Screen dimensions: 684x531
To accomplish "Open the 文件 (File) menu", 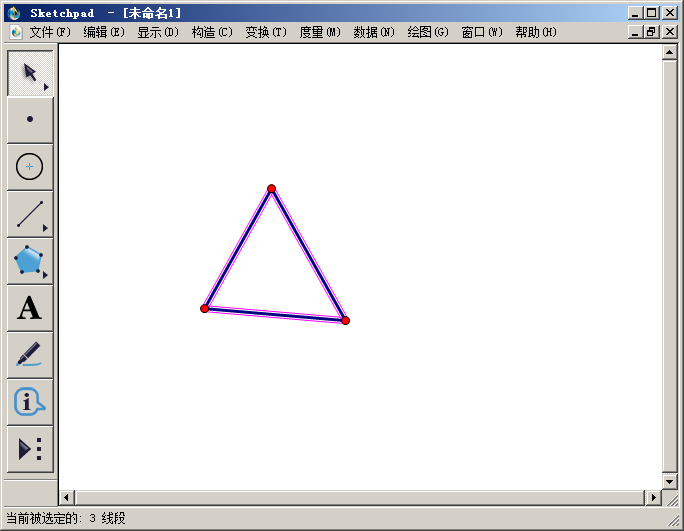I will coord(50,32).
